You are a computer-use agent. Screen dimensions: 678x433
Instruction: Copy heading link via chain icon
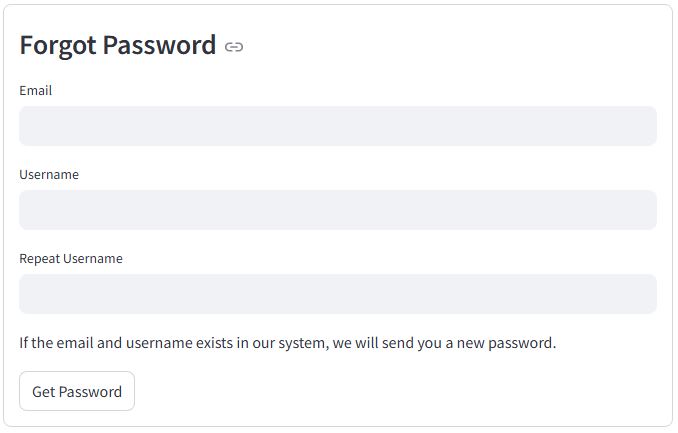234,47
